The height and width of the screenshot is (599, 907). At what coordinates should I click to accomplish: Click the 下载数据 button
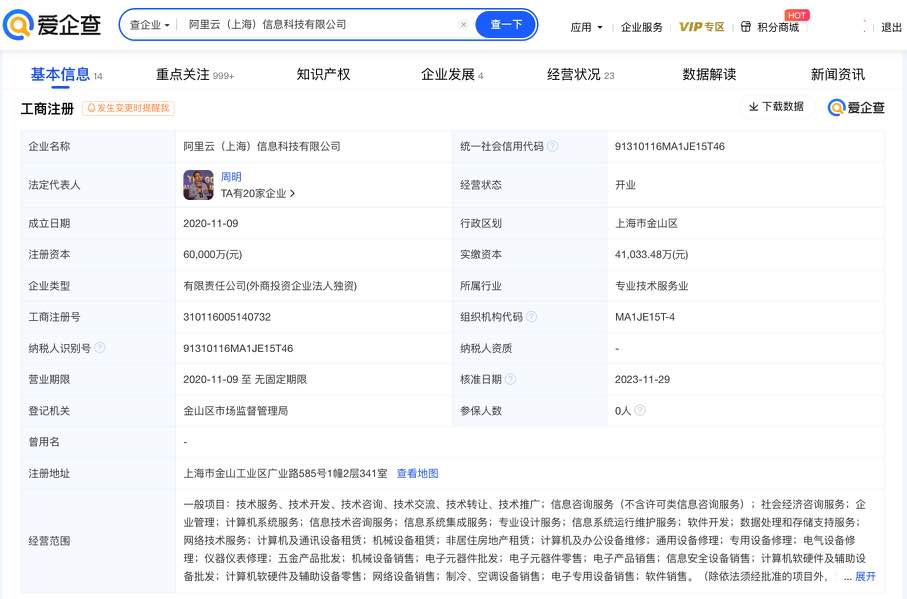[x=776, y=107]
